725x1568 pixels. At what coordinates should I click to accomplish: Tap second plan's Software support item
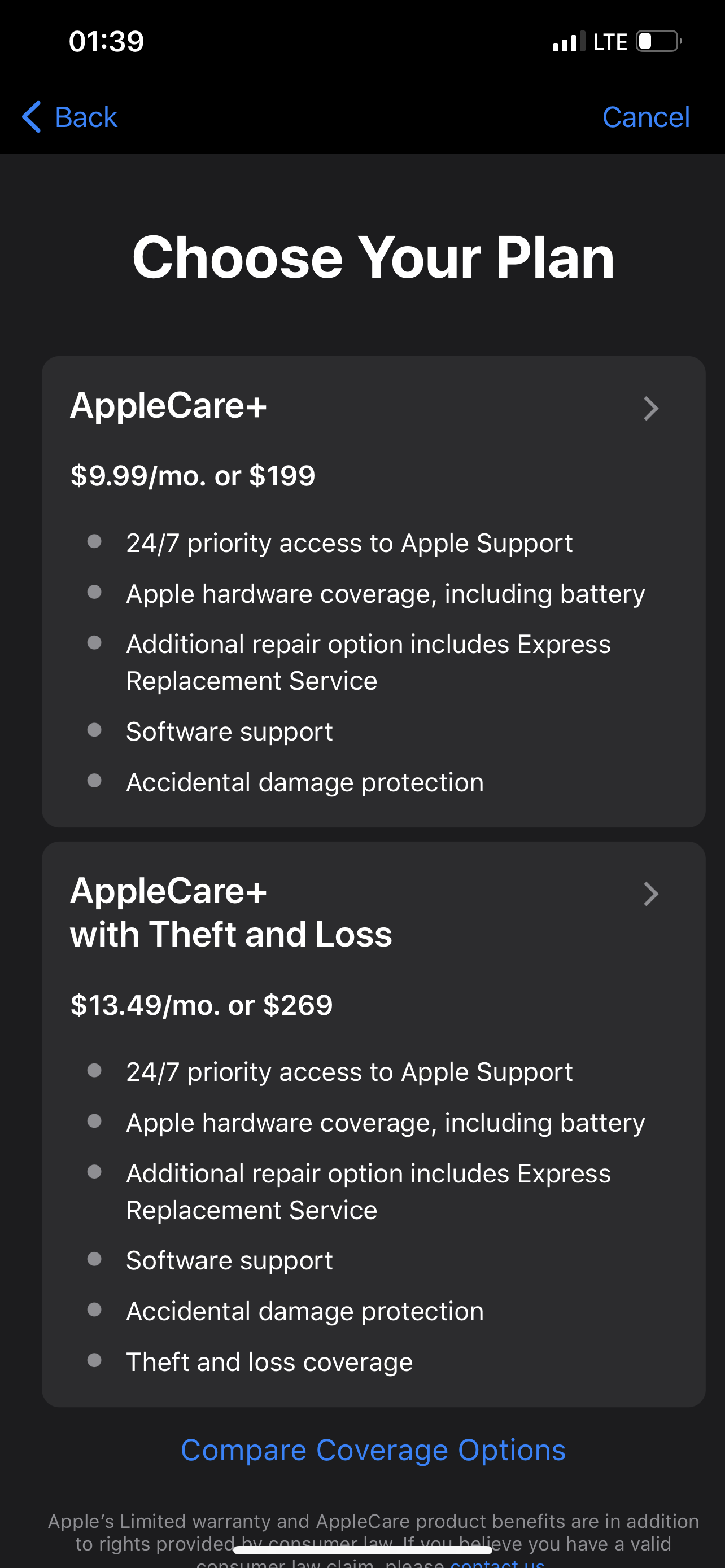(229, 1260)
